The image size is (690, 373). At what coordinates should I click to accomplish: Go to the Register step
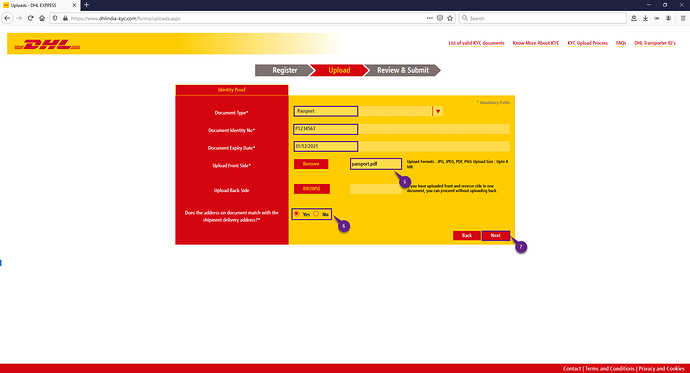pos(284,70)
